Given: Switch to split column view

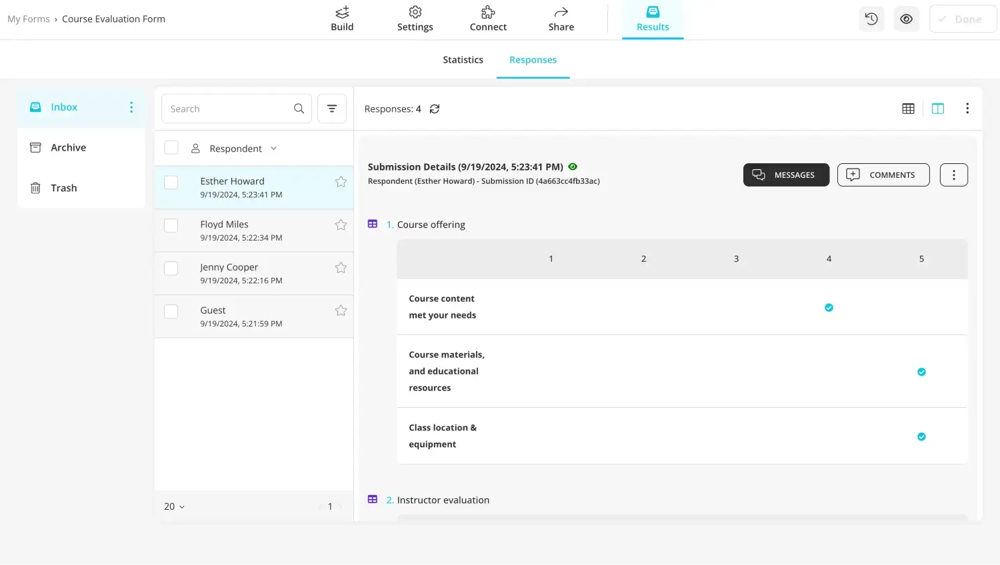Looking at the screenshot, I should click(938, 109).
